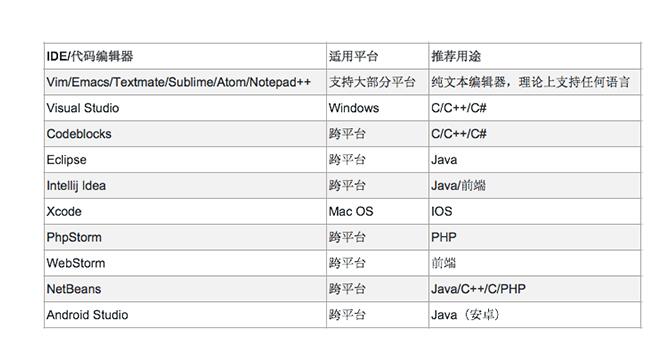Select the Eclipse cell
649x361 pixels.
coord(185,160)
